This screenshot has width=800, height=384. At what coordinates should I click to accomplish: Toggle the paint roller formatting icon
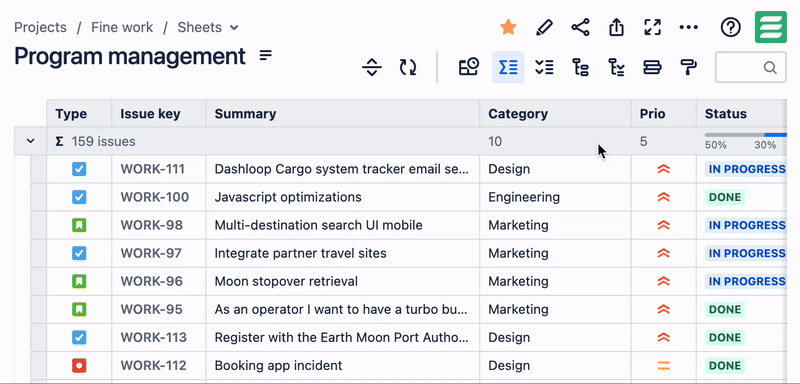689,67
